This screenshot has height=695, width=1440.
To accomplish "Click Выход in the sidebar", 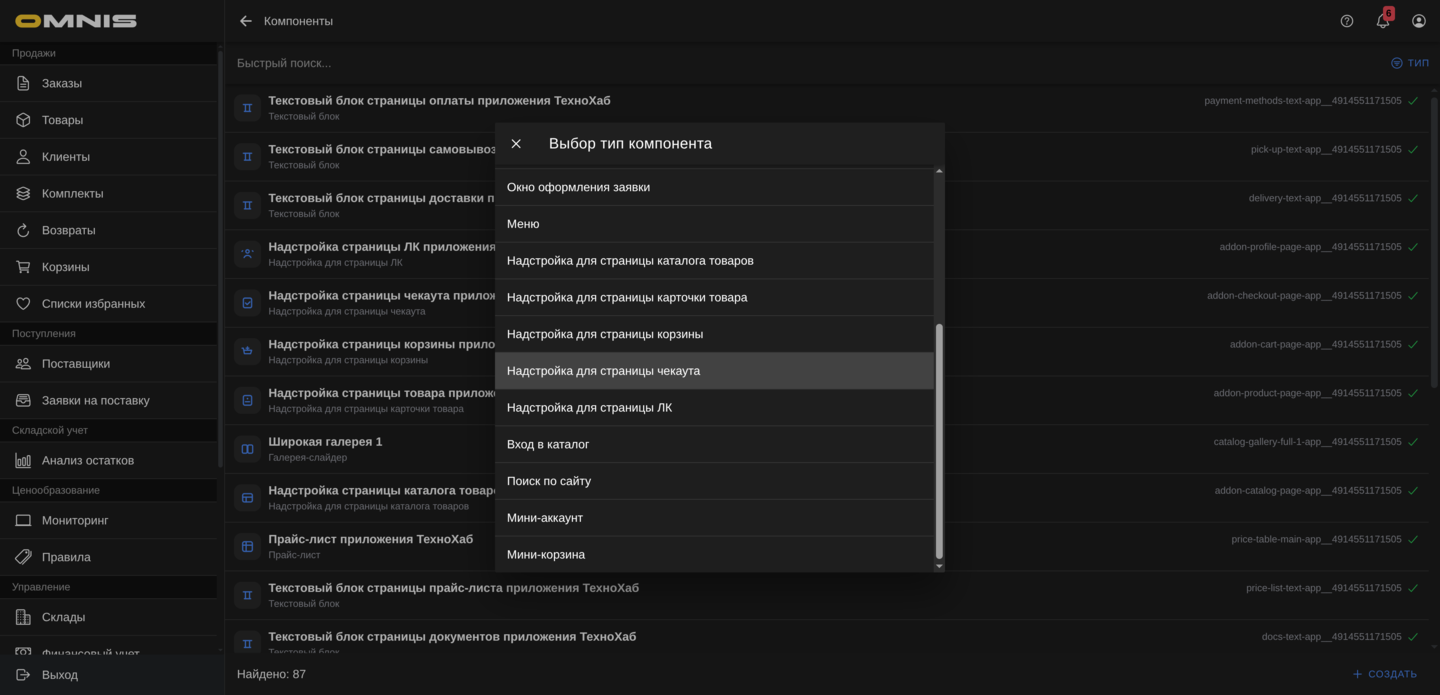I will point(60,675).
